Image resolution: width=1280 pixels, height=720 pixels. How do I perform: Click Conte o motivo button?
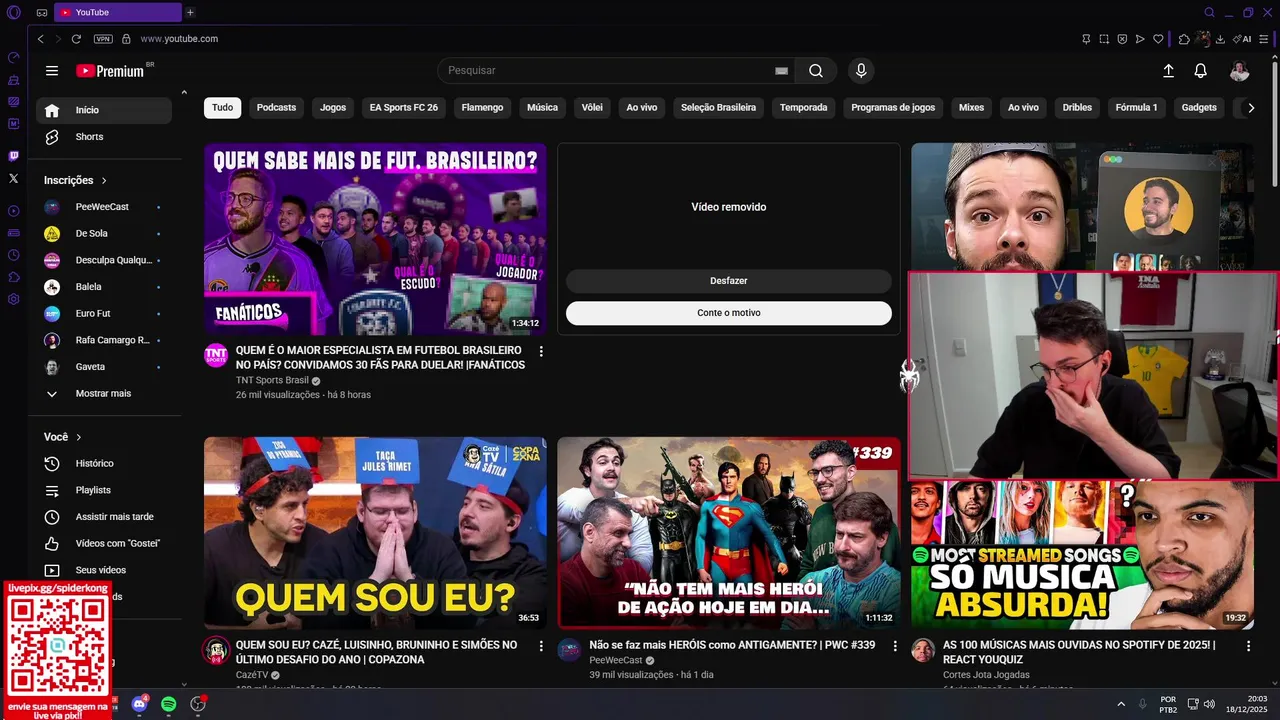729,313
